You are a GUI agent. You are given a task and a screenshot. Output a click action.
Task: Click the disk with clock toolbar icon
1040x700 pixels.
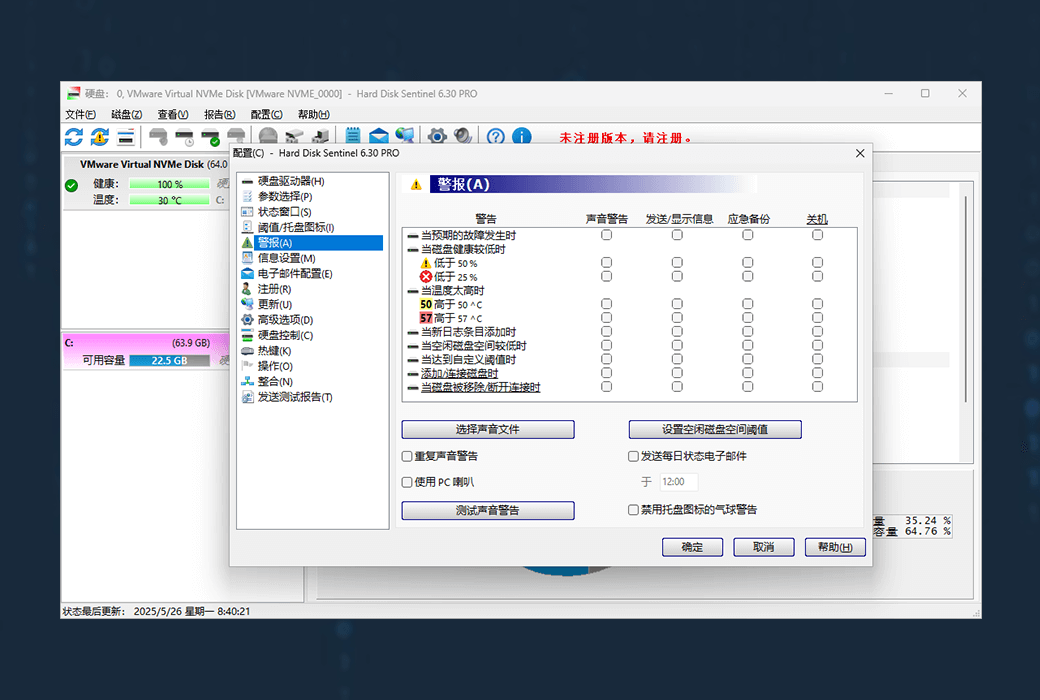184,137
